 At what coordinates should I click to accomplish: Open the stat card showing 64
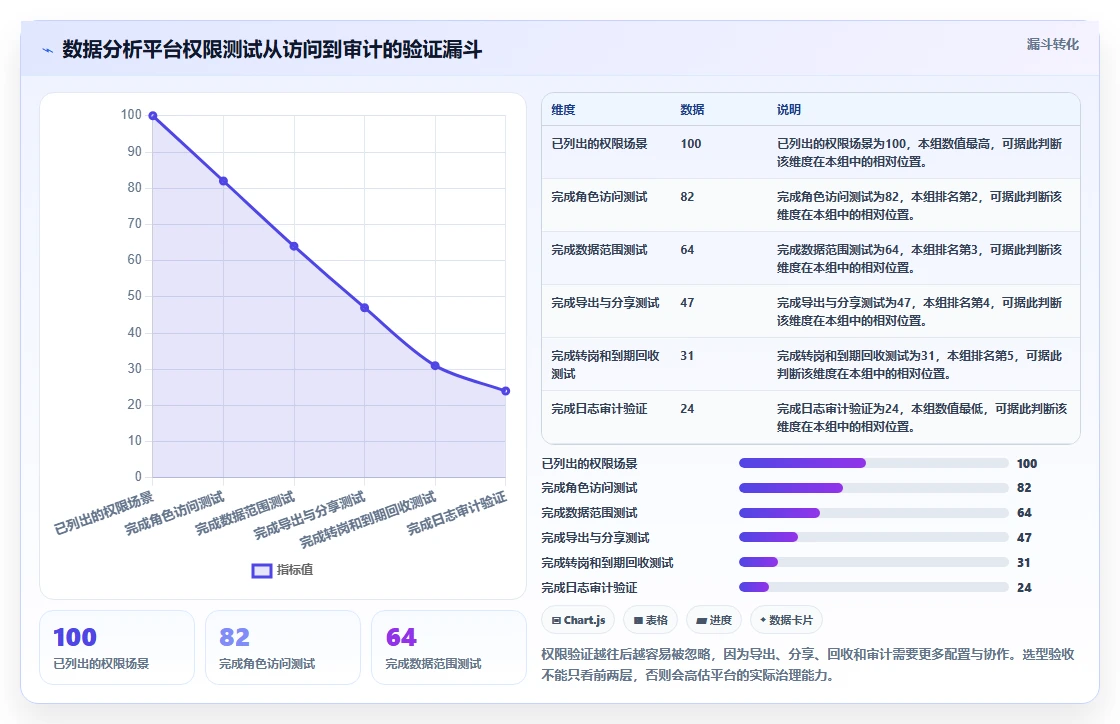[x=449, y=648]
